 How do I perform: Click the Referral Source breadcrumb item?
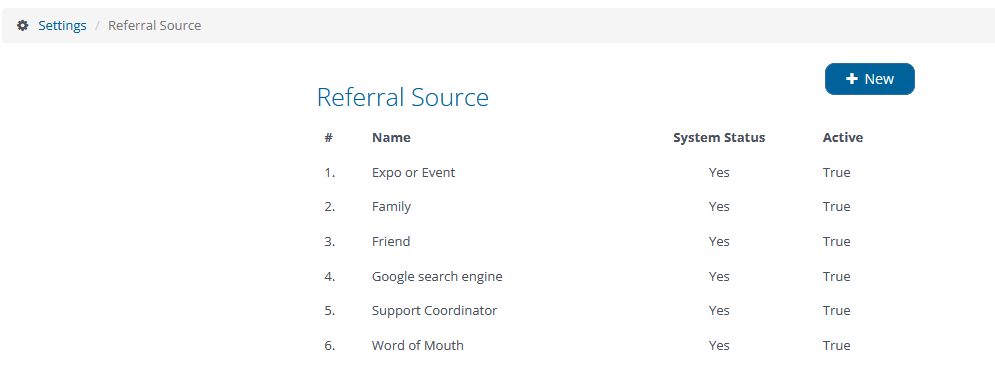coord(155,25)
